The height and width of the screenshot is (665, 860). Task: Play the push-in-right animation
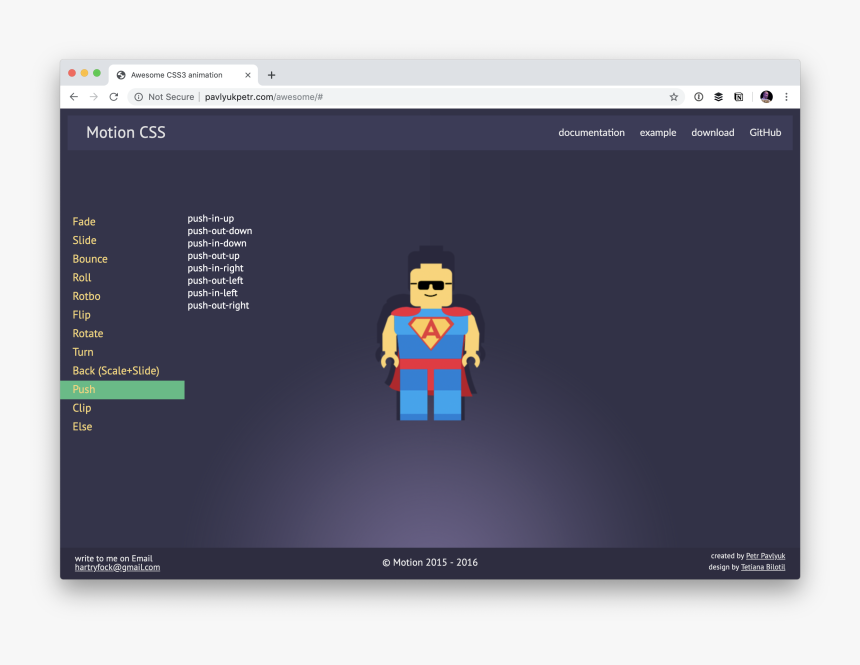[x=216, y=268]
